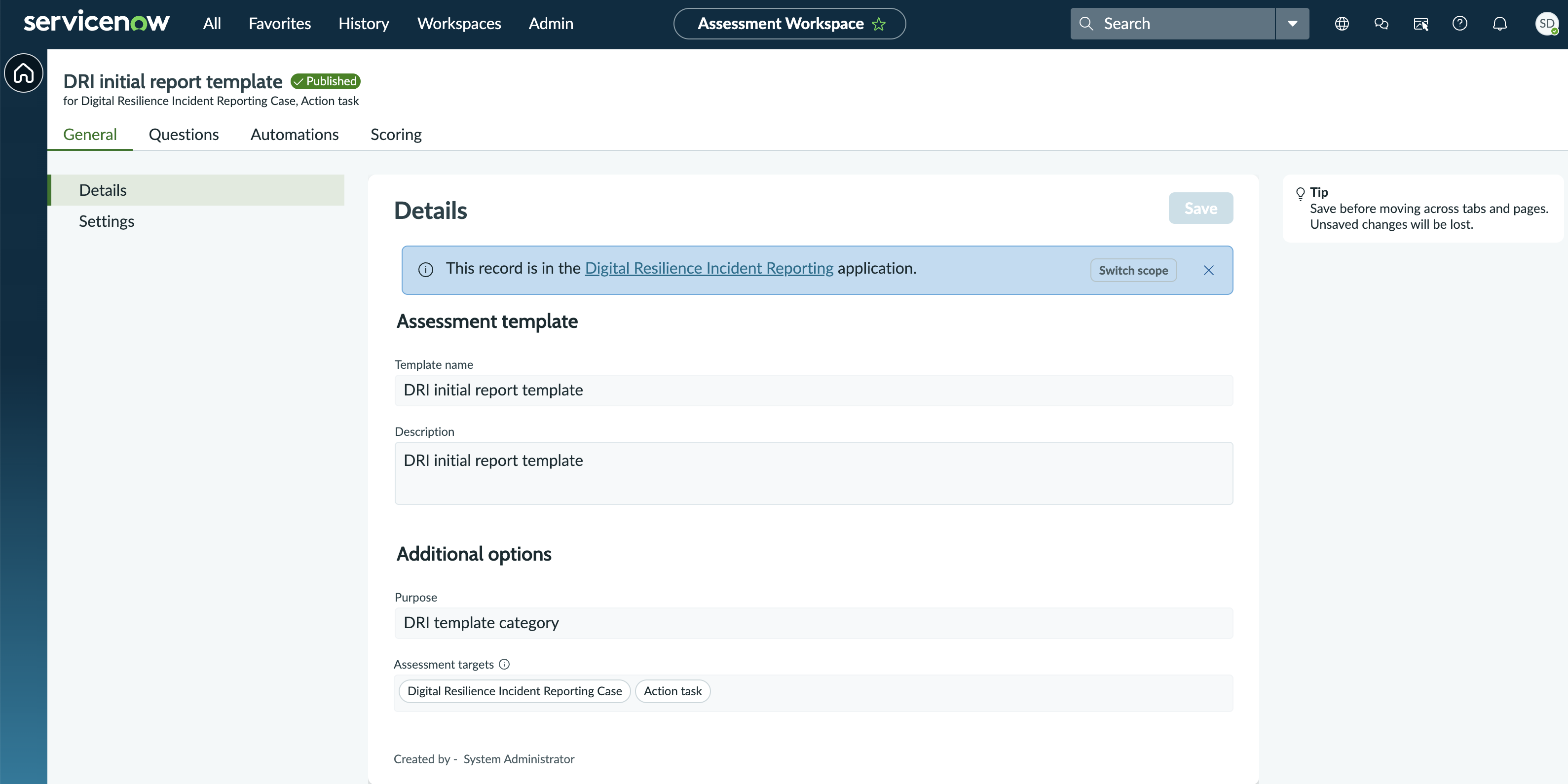Image resolution: width=1568 pixels, height=784 pixels.
Task: Open the Workspaces menu
Action: [459, 24]
